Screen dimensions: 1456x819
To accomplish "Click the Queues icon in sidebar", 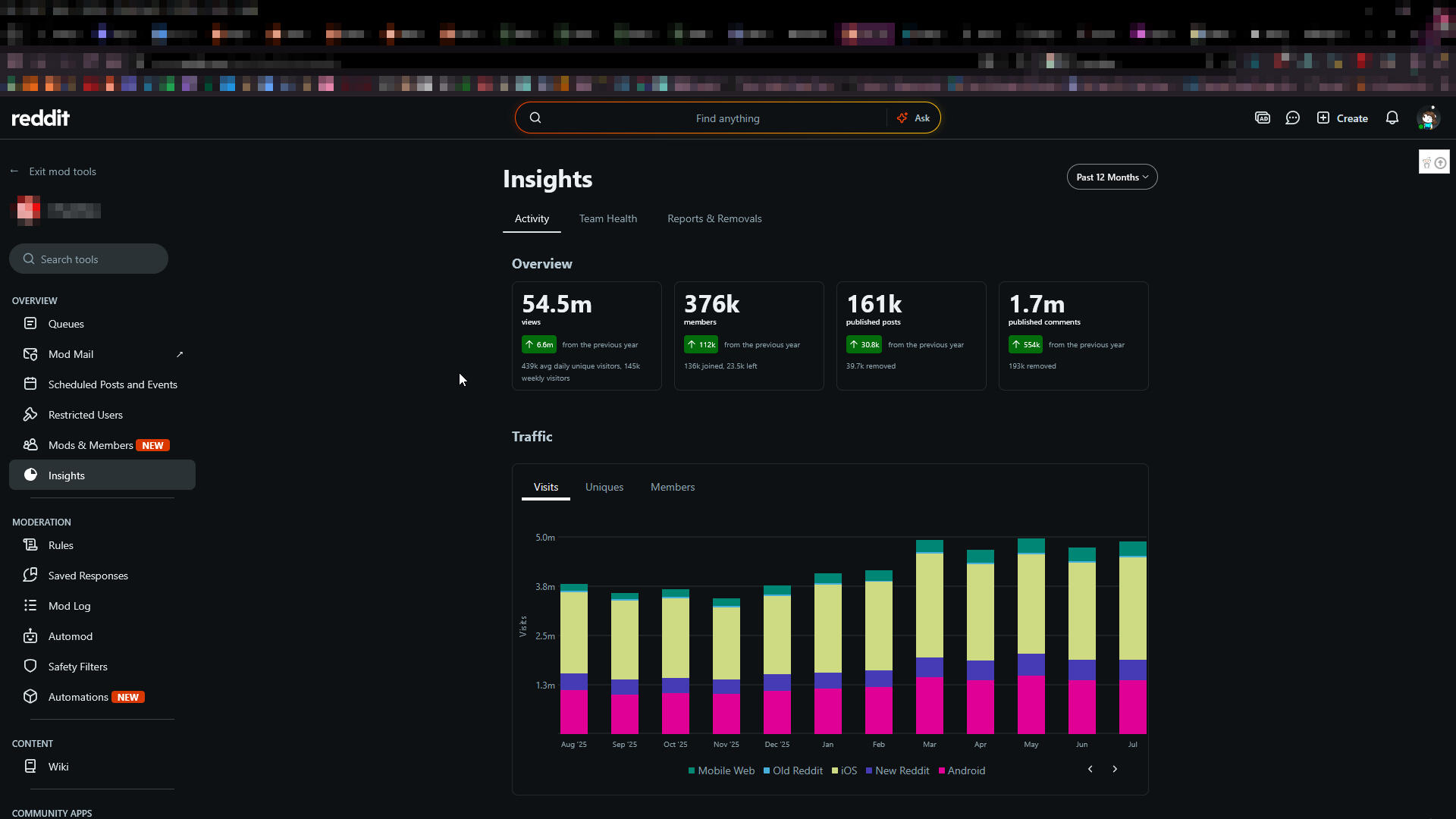I will pos(30,324).
